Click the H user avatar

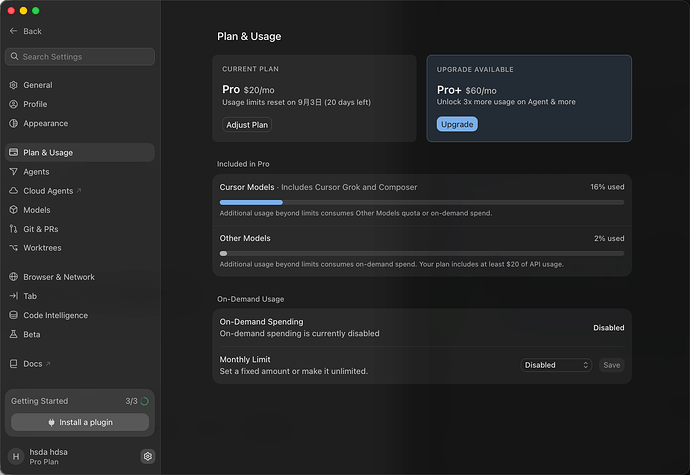pyautogui.click(x=16, y=457)
